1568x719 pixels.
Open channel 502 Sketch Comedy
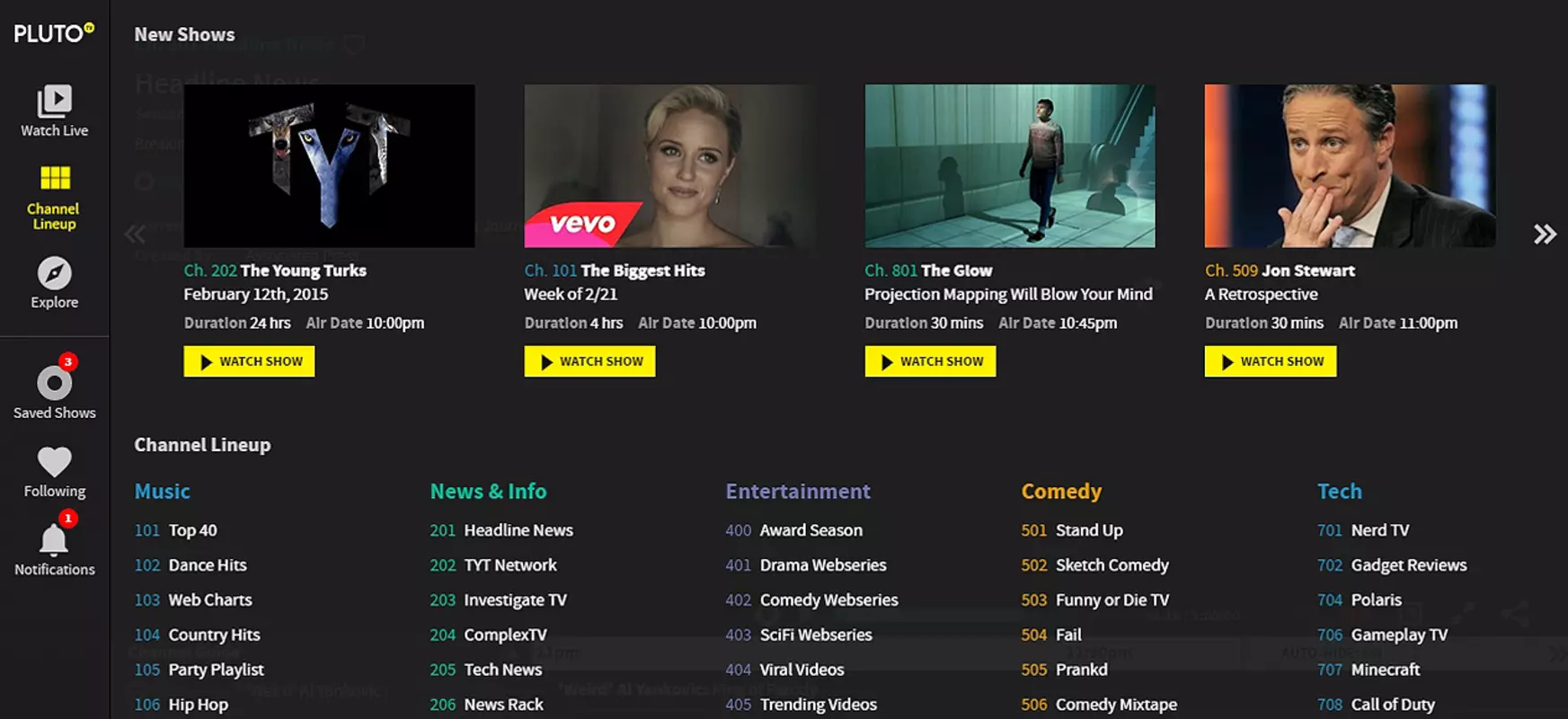(x=1095, y=565)
